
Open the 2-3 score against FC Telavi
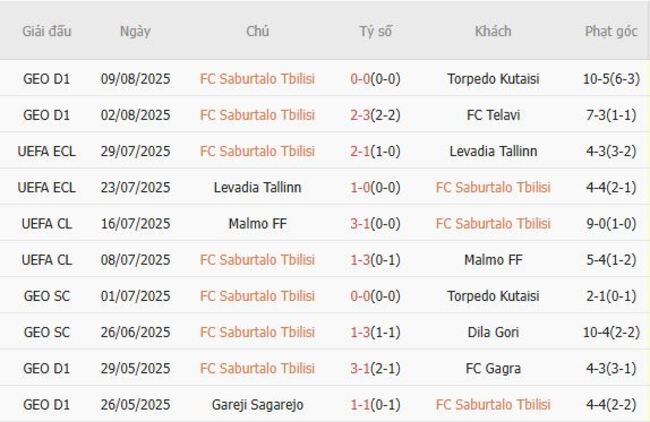[361, 115]
